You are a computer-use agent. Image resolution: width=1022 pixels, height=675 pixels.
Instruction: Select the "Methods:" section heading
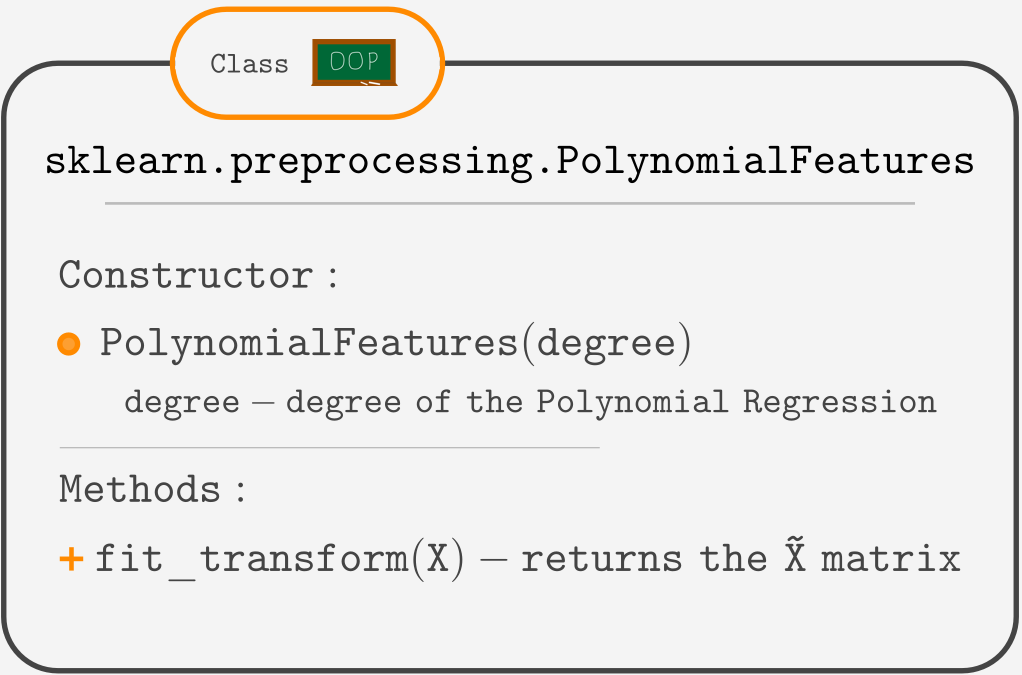coord(152,490)
